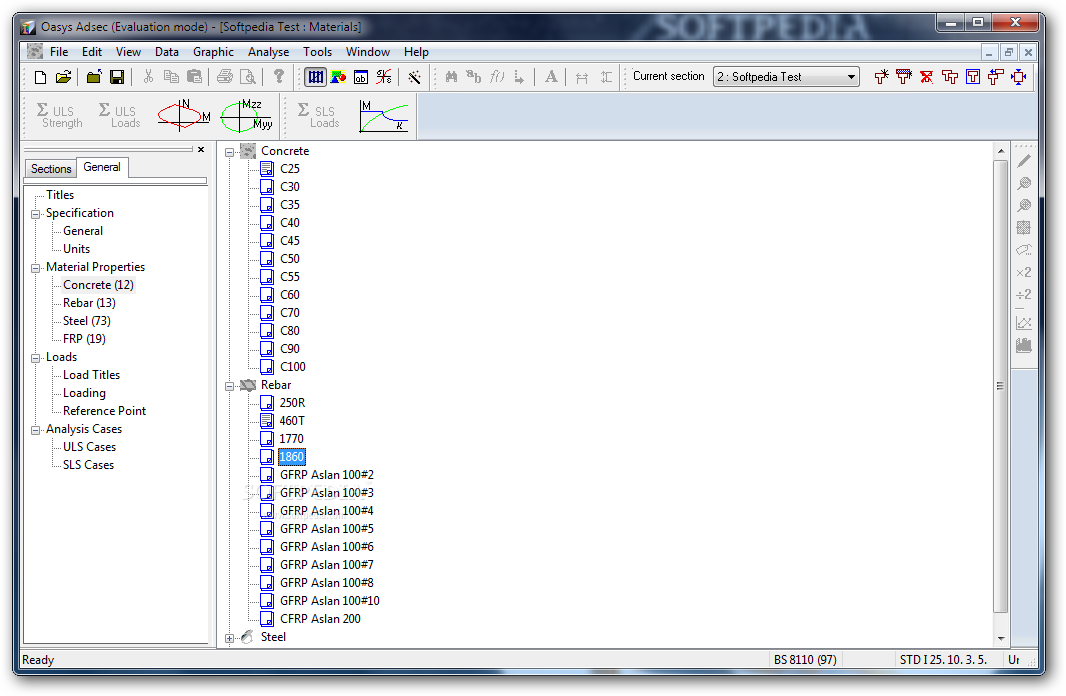Expand the Steel materials node

point(230,638)
